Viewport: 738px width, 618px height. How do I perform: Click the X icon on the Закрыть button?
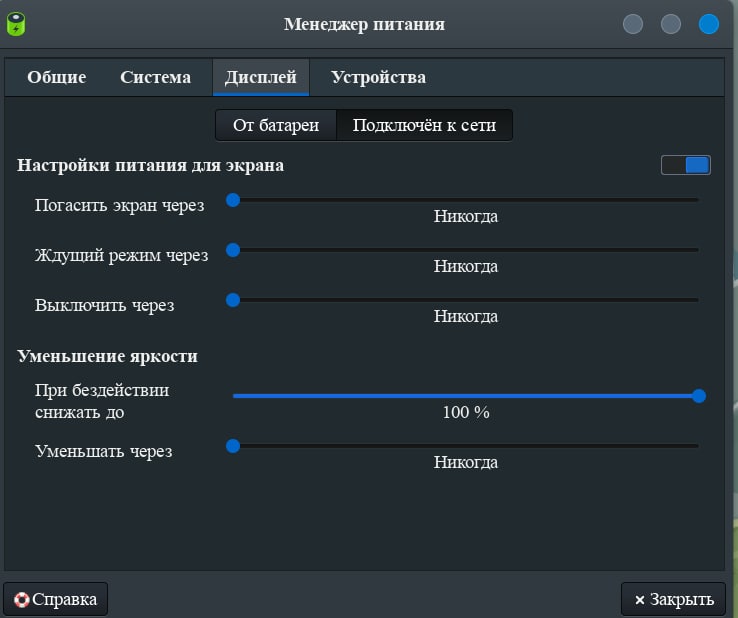[x=640, y=600]
